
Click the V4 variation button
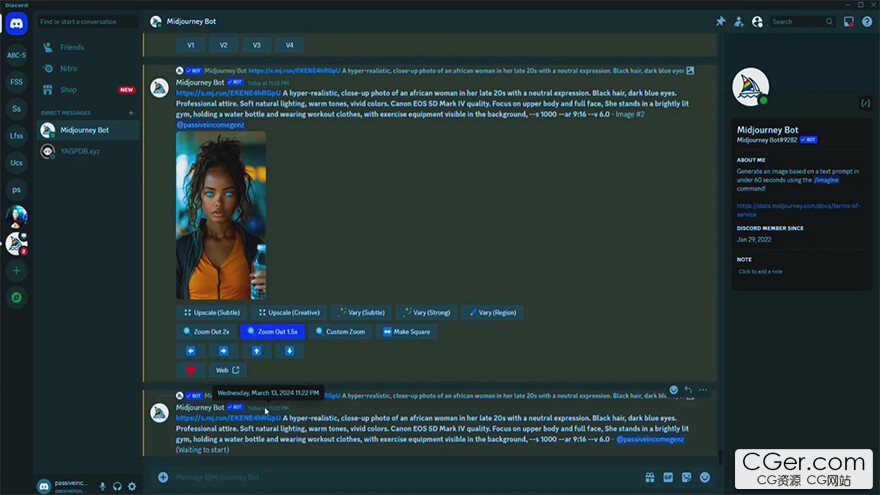click(290, 45)
